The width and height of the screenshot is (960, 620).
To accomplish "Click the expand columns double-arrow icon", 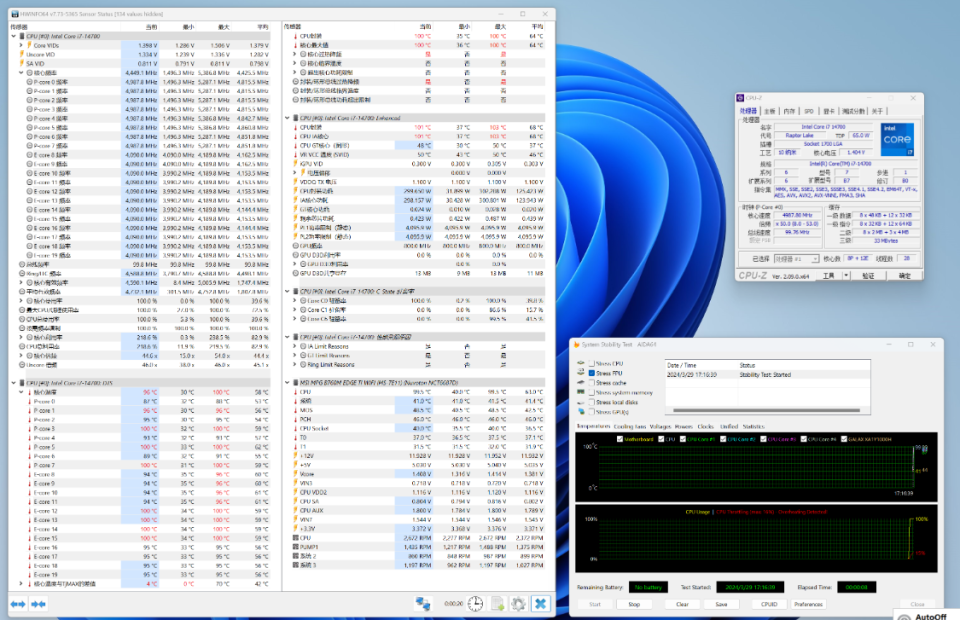I will coord(18,604).
